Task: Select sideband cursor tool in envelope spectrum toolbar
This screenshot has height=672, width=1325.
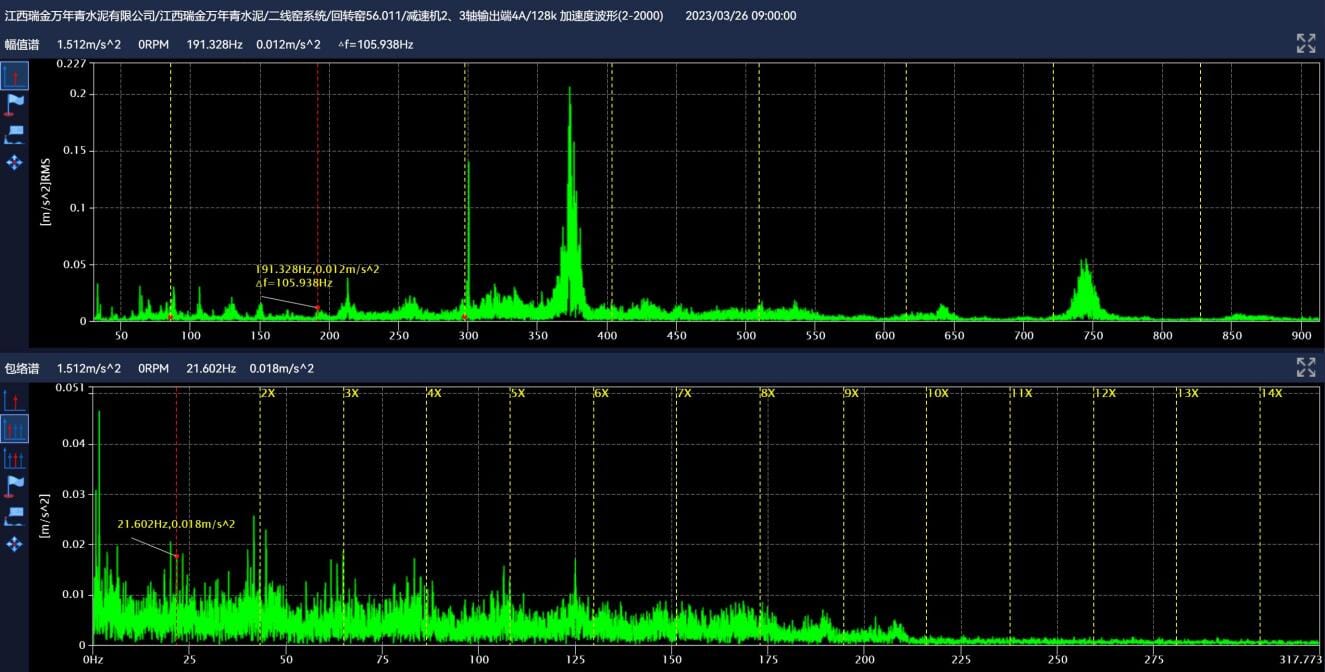Action: point(14,459)
